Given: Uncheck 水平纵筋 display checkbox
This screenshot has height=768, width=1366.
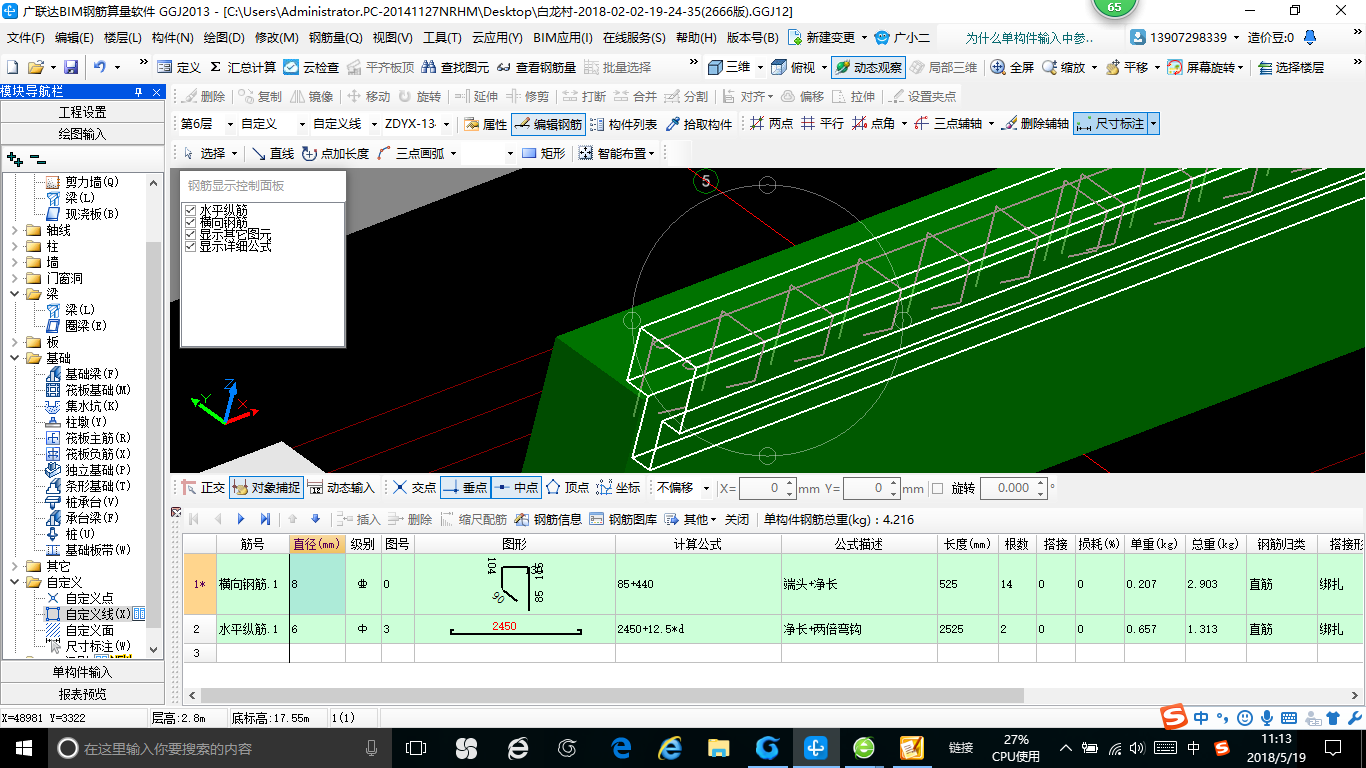Looking at the screenshot, I should click(x=191, y=210).
